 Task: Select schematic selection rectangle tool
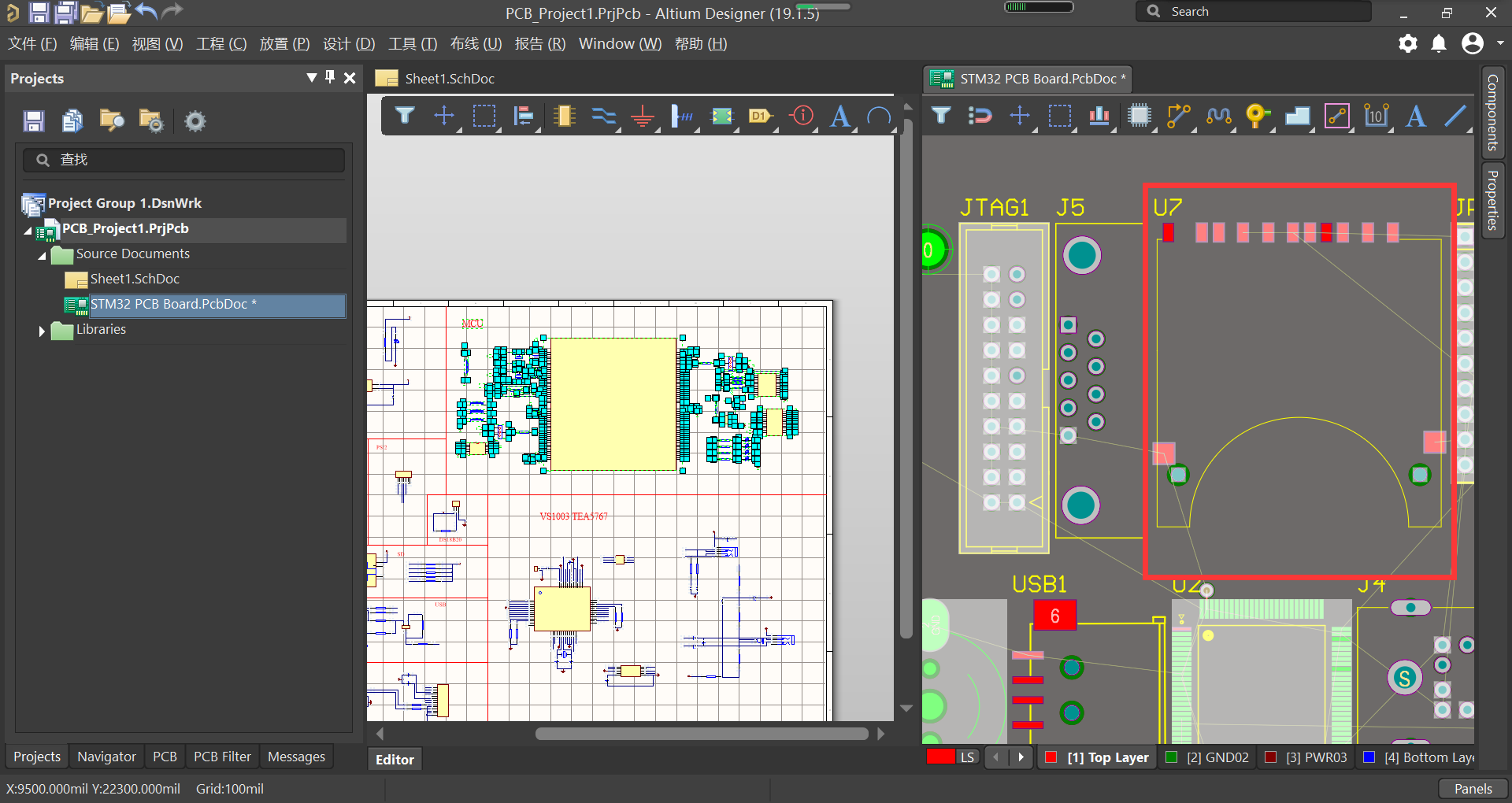coord(484,116)
